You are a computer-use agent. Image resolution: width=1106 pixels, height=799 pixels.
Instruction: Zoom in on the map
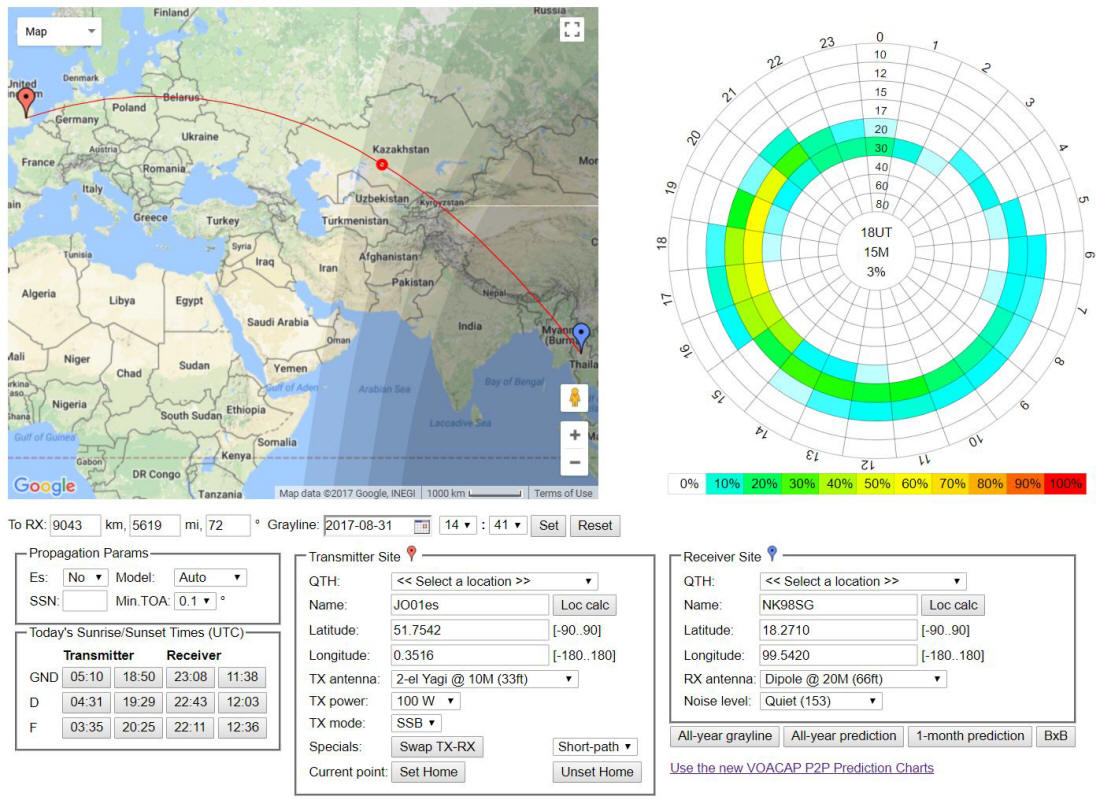574,436
